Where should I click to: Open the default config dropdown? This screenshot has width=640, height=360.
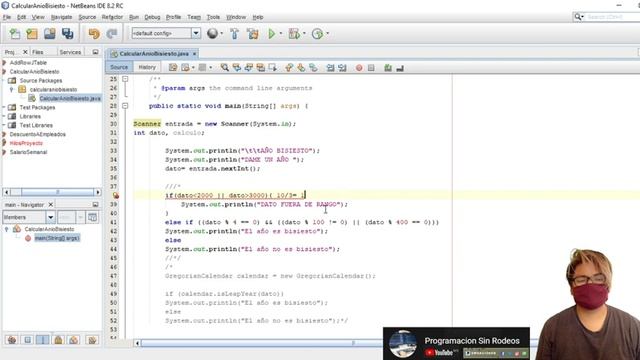point(196,33)
